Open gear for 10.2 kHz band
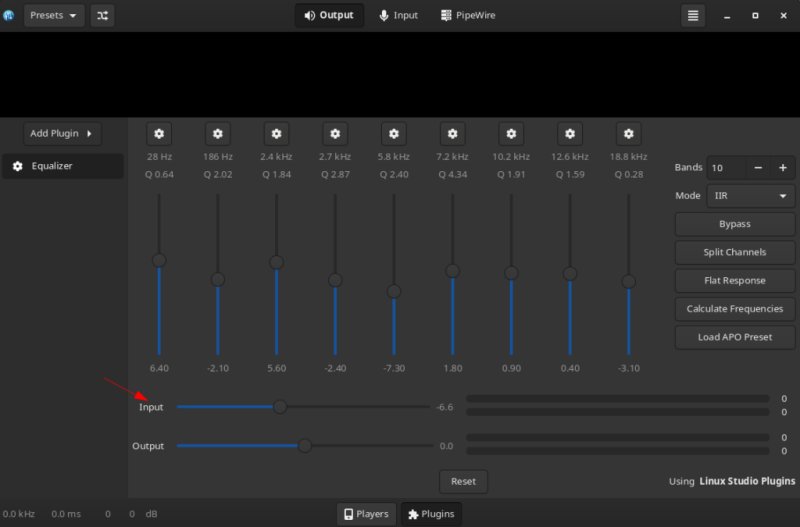 [x=511, y=134]
